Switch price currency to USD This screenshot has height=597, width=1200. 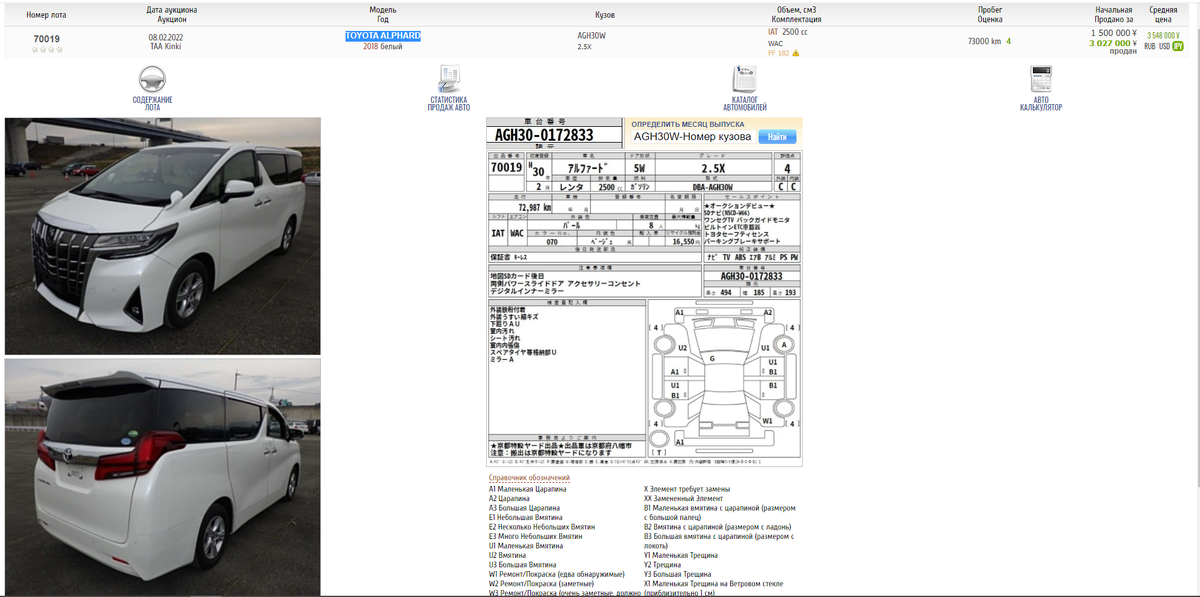tap(1164, 46)
